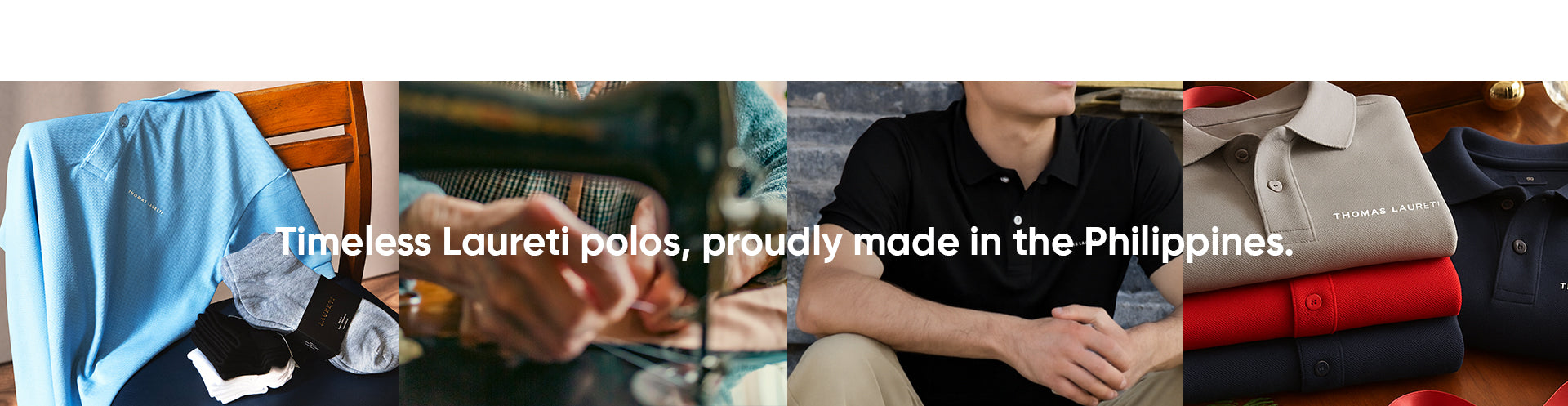
Task: Select the folded red polo shirt
Action: click(x=1321, y=302)
